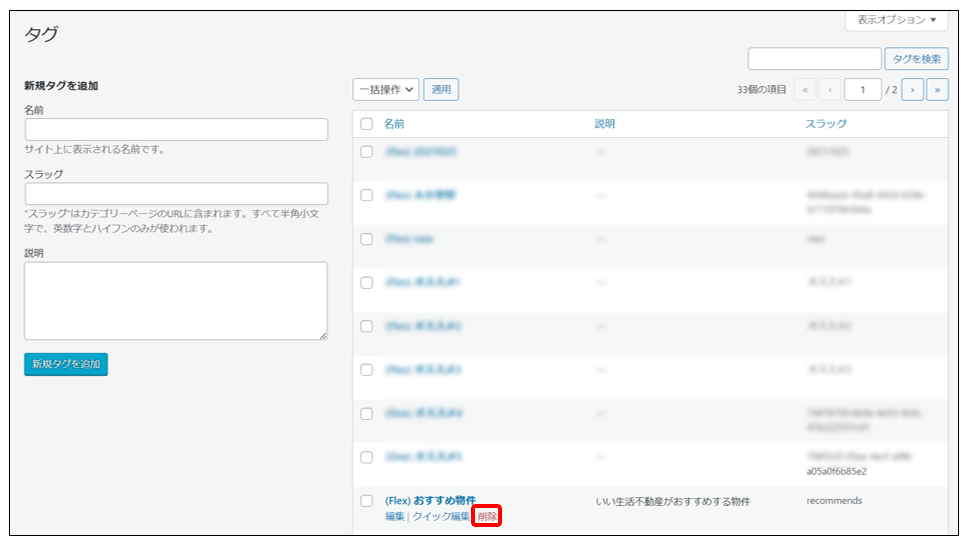Click the 新規タグを追加 submit button

tap(66, 364)
